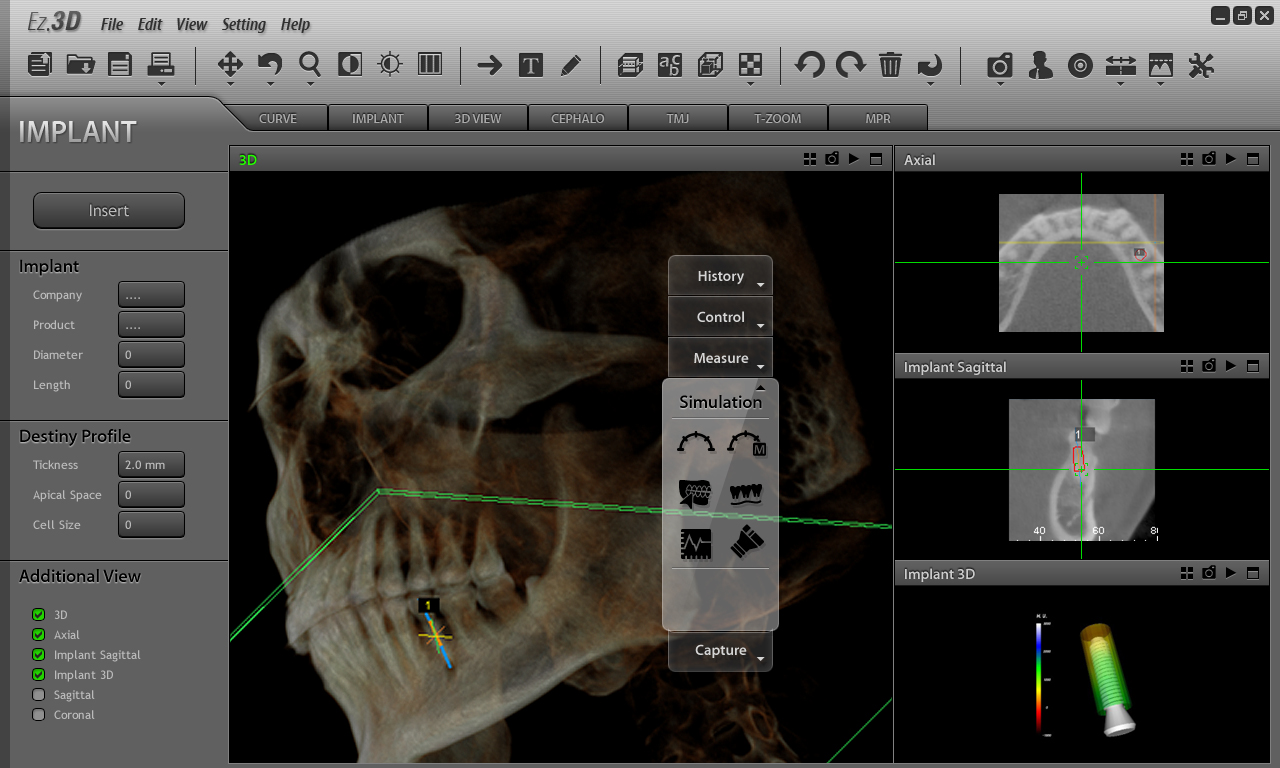Open the Product dropdown
Viewport: 1280px width, 768px height.
click(151, 325)
